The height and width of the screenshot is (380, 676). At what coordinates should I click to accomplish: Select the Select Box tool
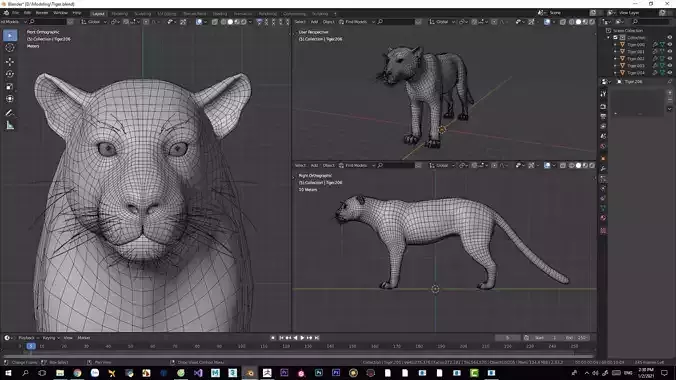point(10,35)
